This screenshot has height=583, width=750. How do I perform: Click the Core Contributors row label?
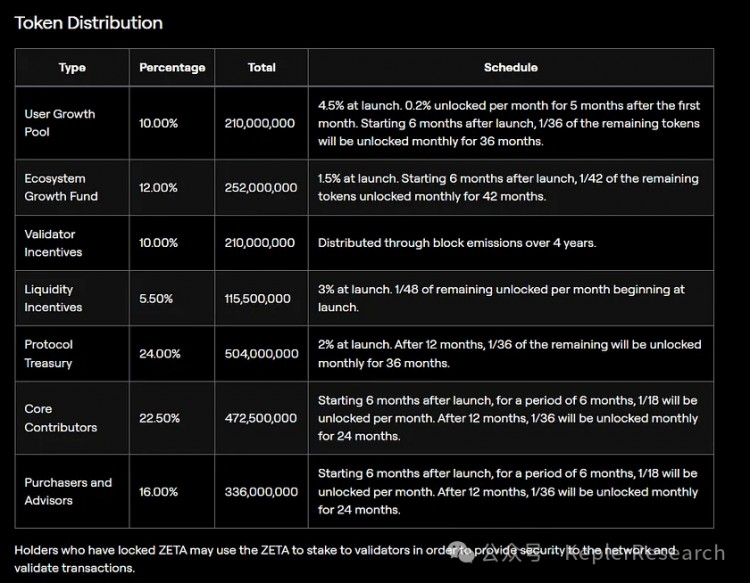click(61, 418)
